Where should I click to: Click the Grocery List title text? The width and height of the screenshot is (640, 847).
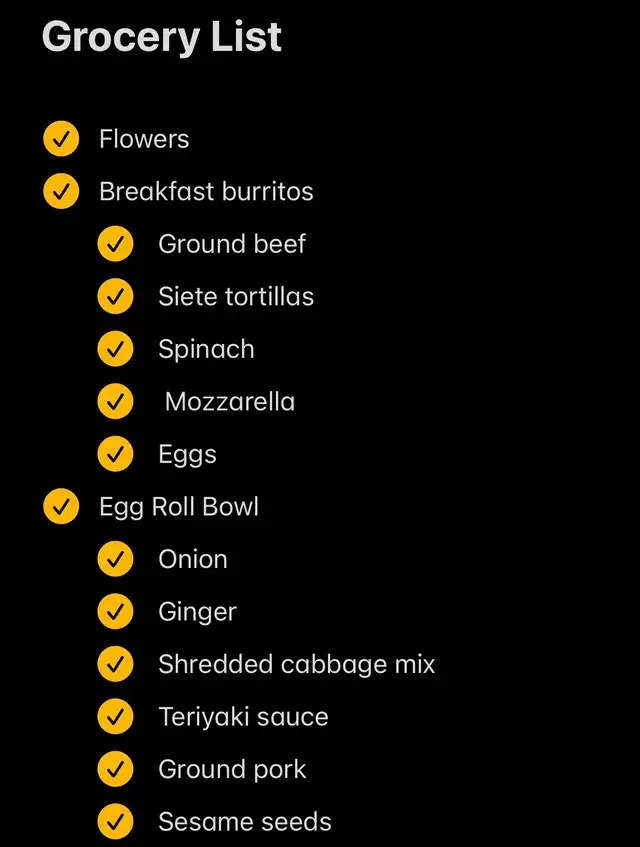[x=162, y=38]
